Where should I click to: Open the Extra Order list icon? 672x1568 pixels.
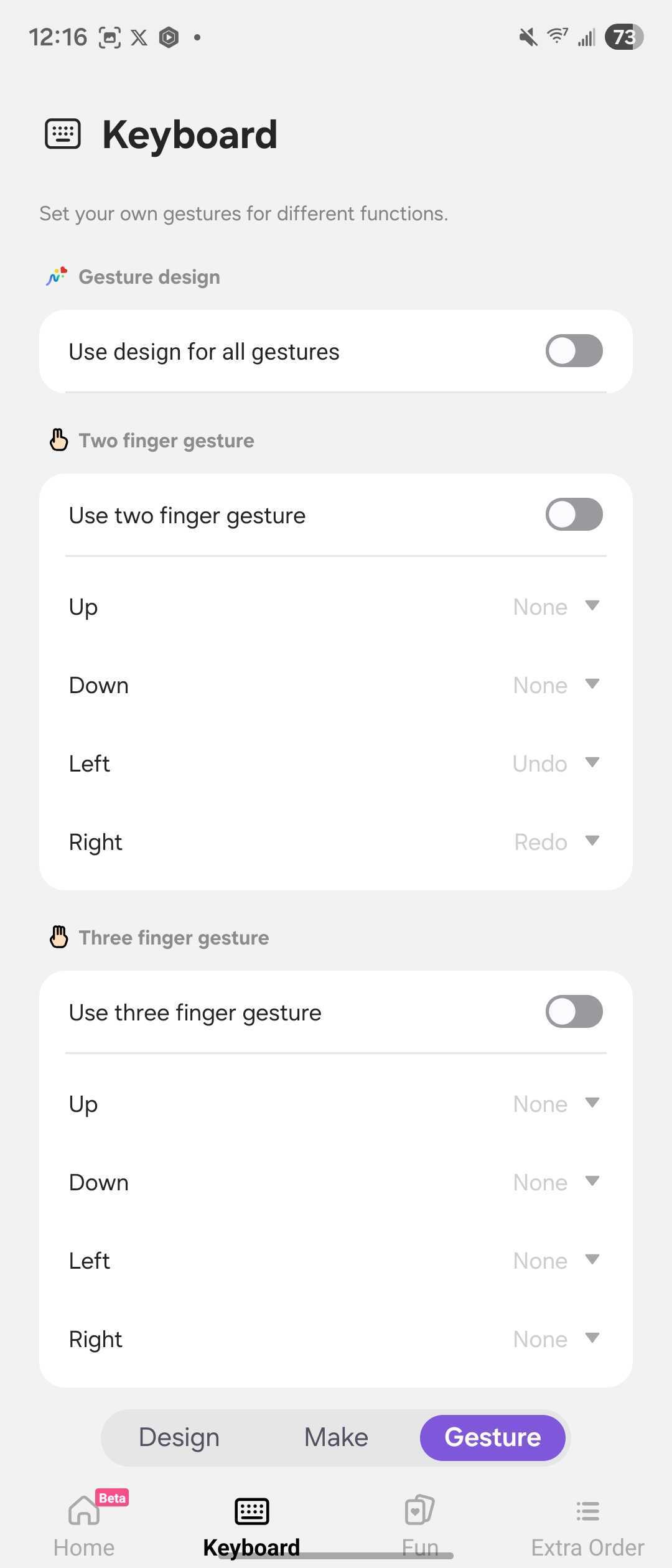(587, 1511)
